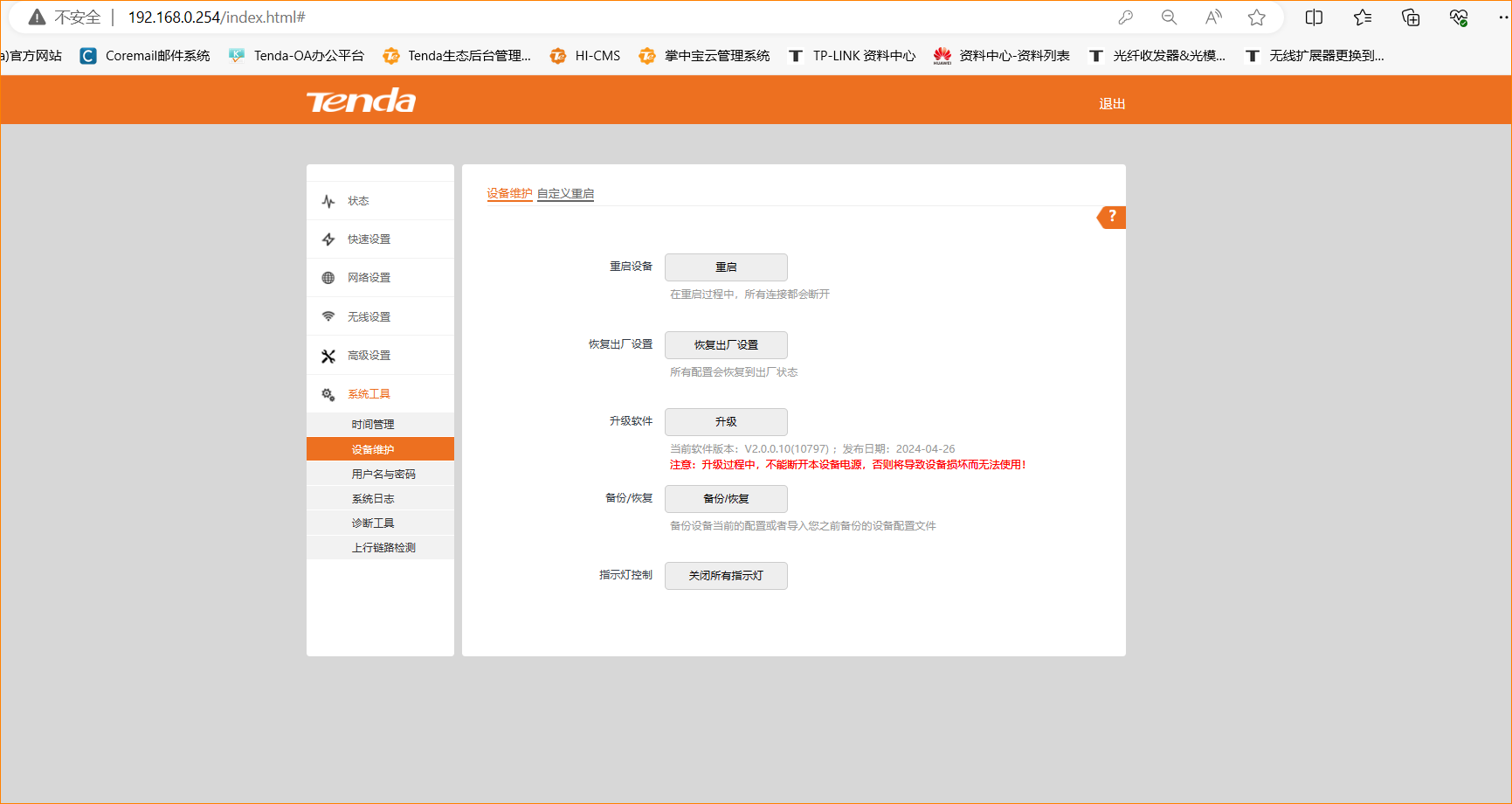
Task: Click the advanced settings tools icon
Action: (328, 356)
